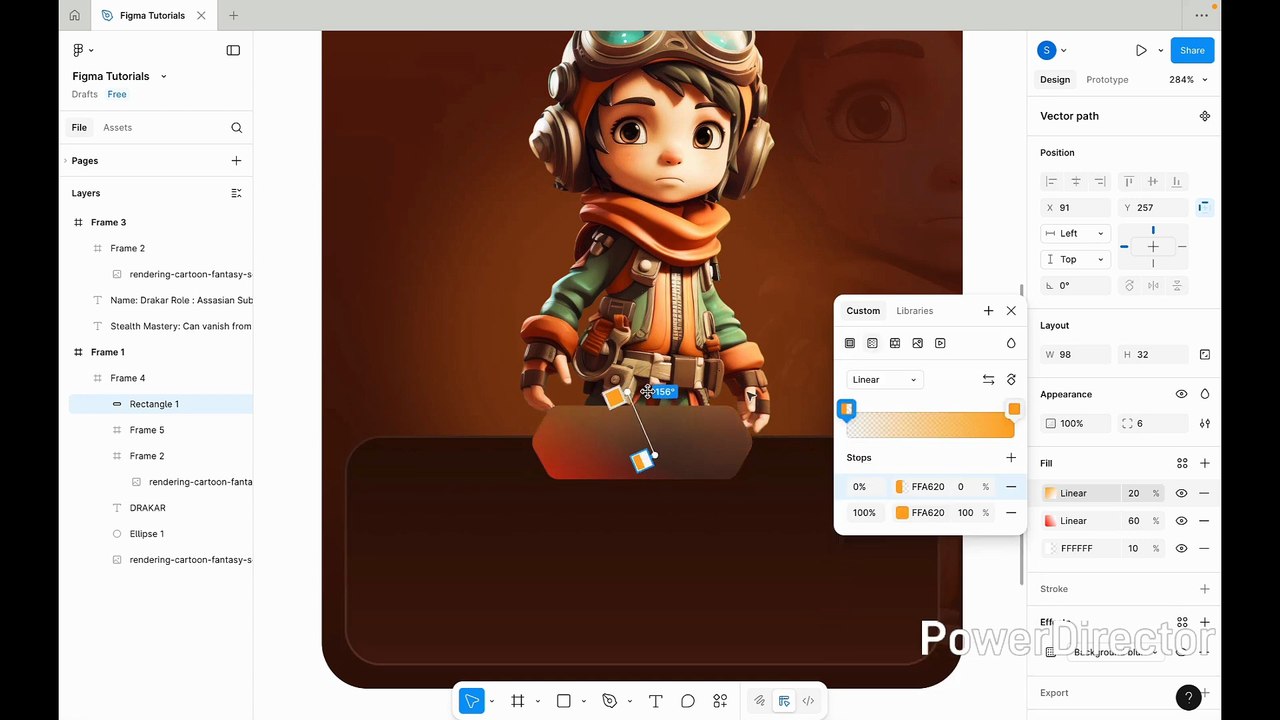Choose image fill type icon
This screenshot has height=720, width=1280.
tap(917, 343)
